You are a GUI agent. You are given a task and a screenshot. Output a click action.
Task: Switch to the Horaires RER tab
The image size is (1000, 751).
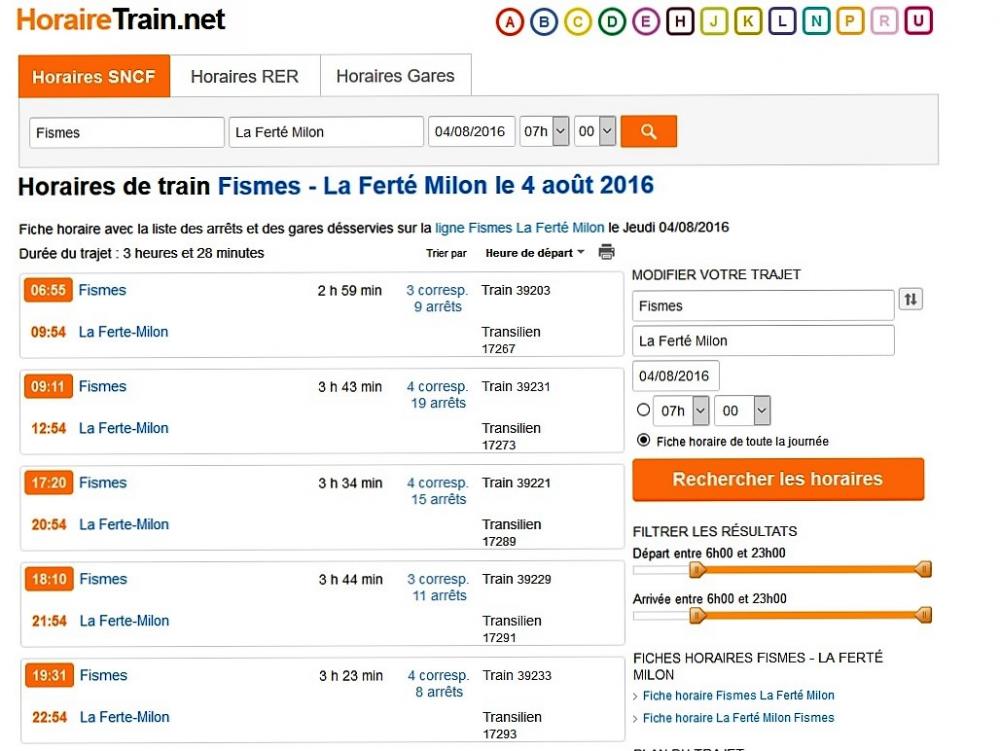(x=244, y=76)
